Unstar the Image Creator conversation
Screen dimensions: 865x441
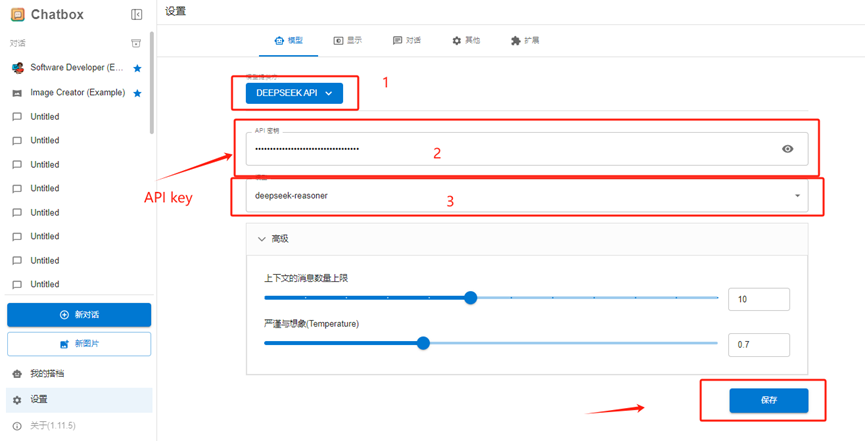[x=137, y=93]
